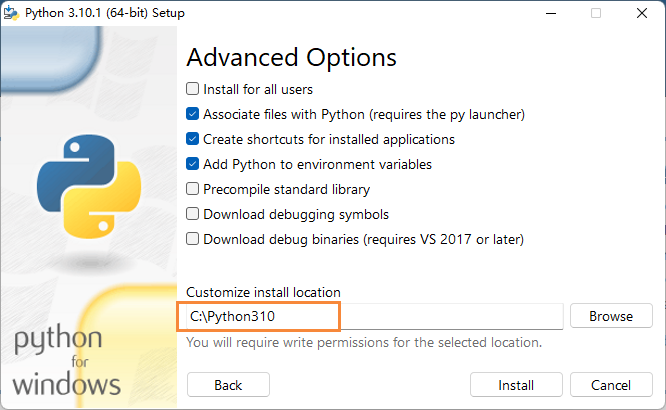
Task: Cancel the Python setup
Action: [611, 385]
